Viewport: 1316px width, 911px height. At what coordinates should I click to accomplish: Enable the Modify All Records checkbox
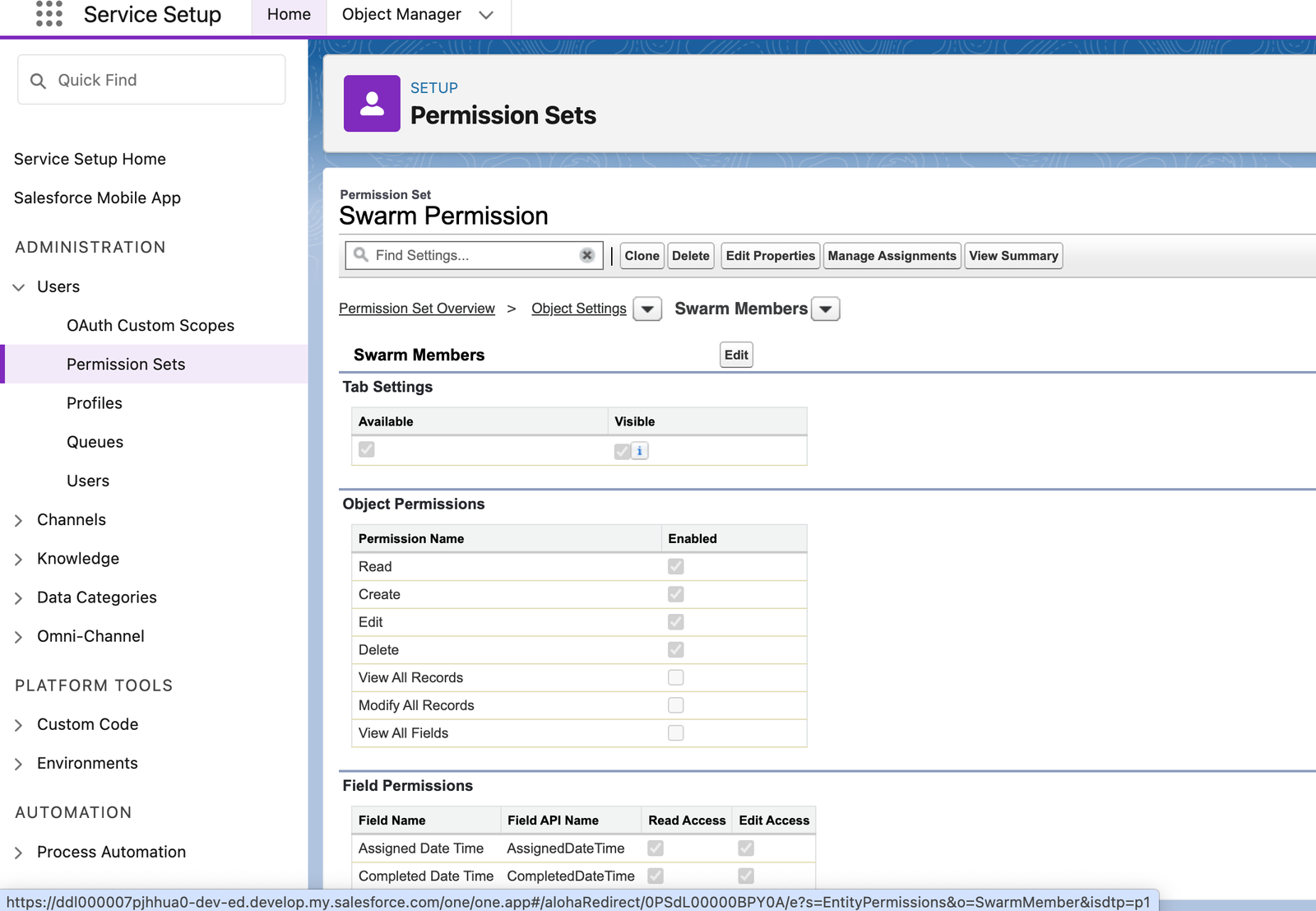click(676, 705)
